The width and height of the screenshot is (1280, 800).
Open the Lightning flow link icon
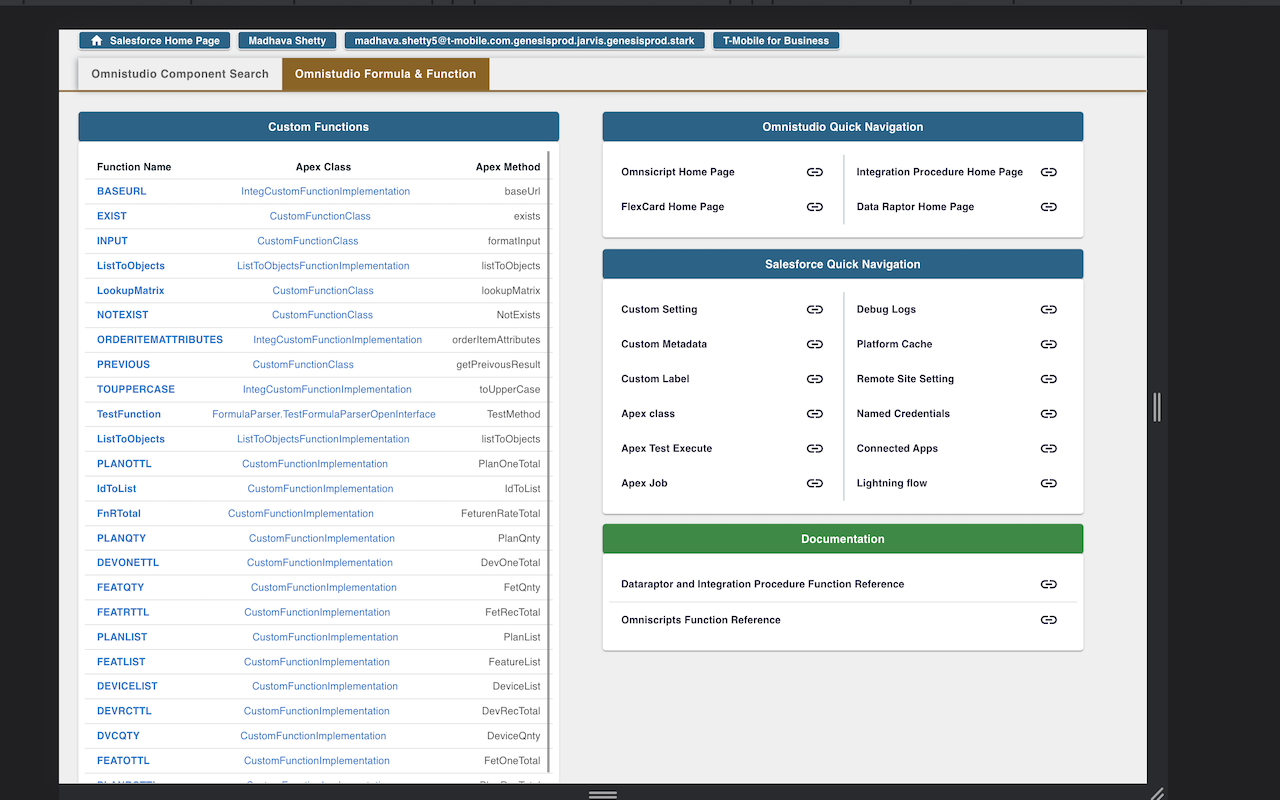coord(1048,483)
